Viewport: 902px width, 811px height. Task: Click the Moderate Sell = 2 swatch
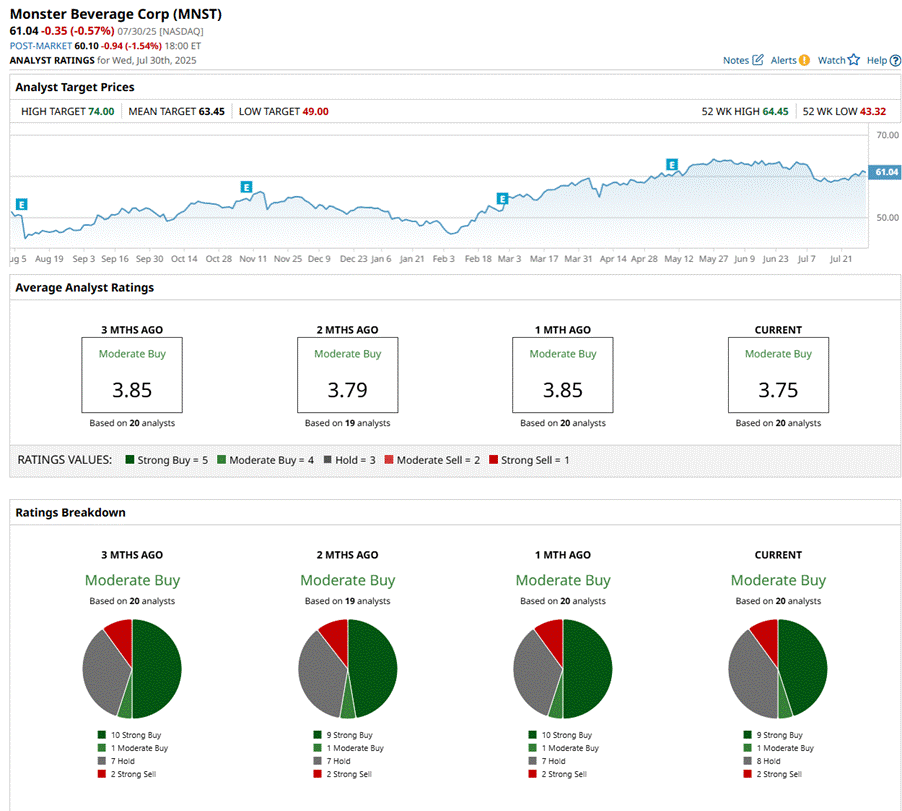pyautogui.click(x=389, y=460)
